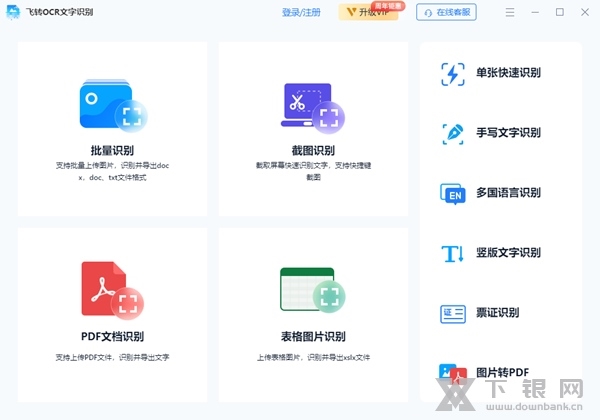This screenshot has width=600, height=420.
Task: Open 手写文字识别 from the side list
Action: point(508,133)
